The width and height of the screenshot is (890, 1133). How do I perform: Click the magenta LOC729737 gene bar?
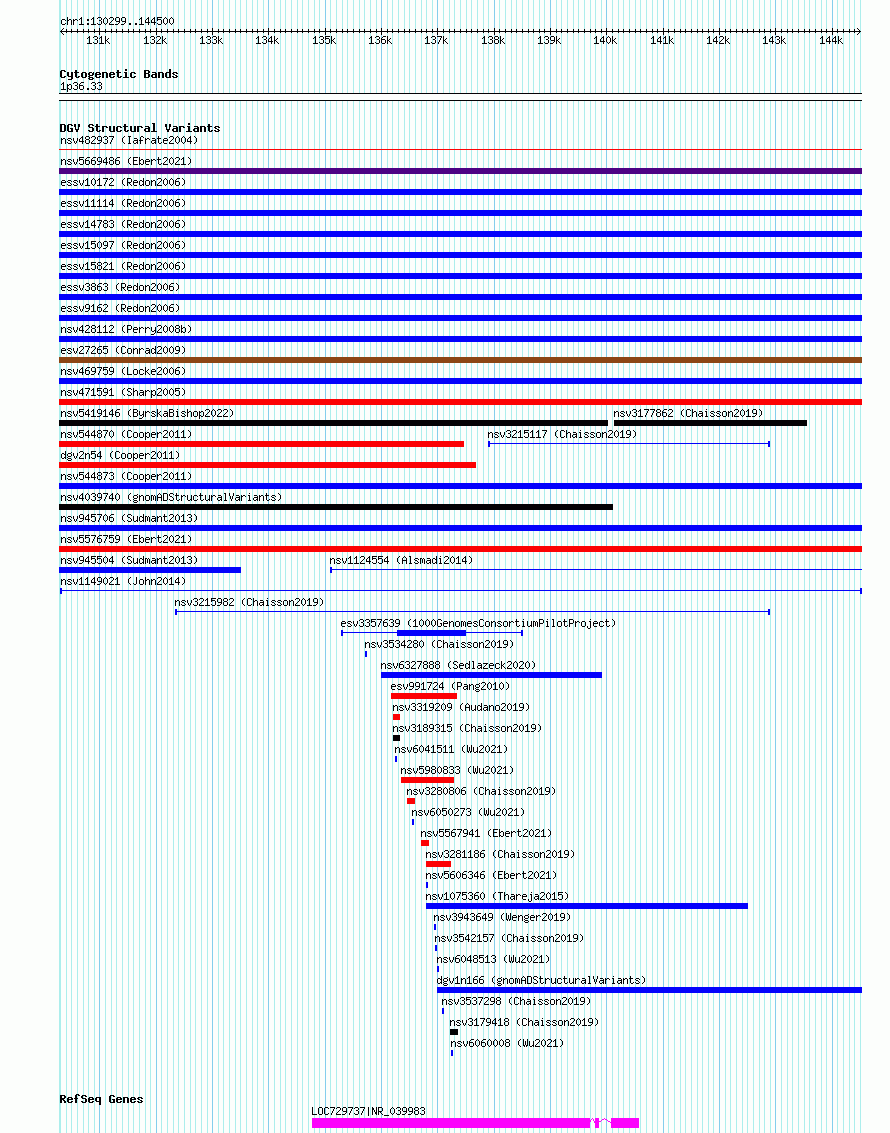click(x=475, y=1123)
